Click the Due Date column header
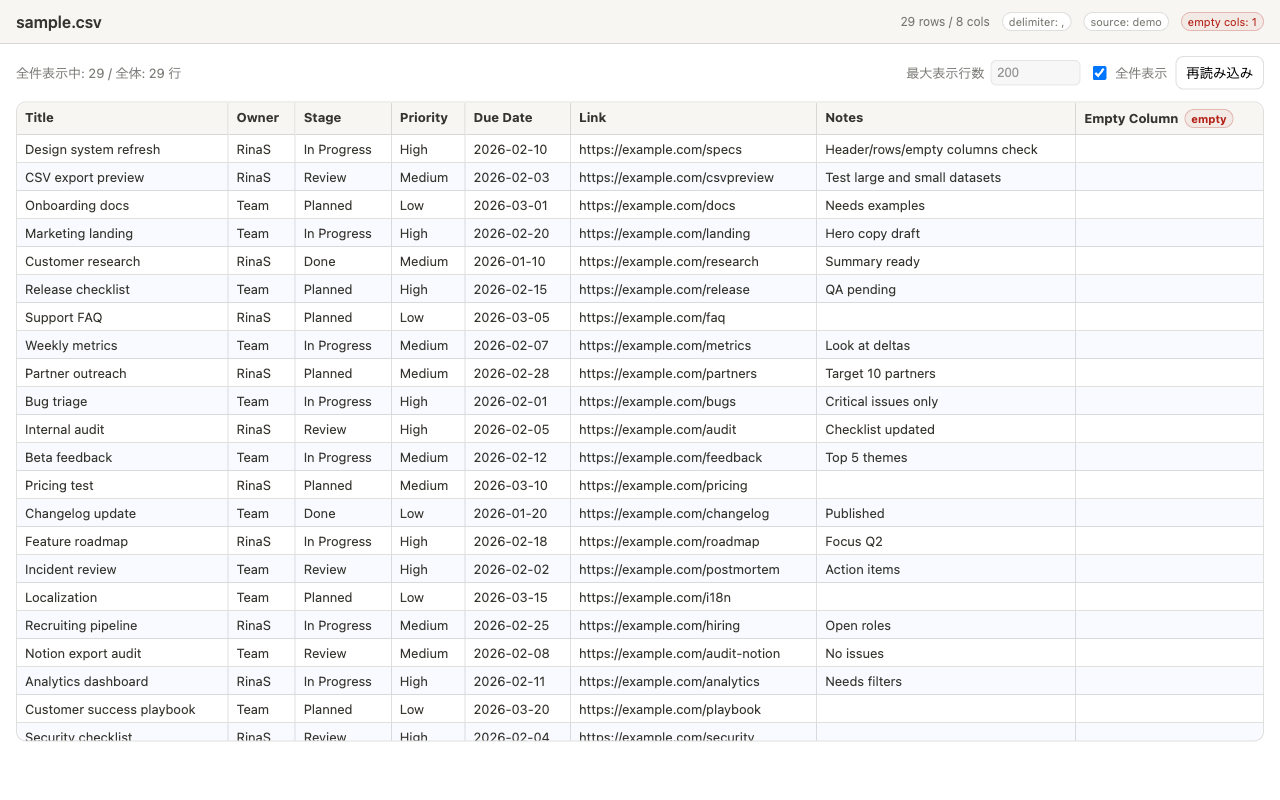This screenshot has height=800, width=1280. [503, 118]
